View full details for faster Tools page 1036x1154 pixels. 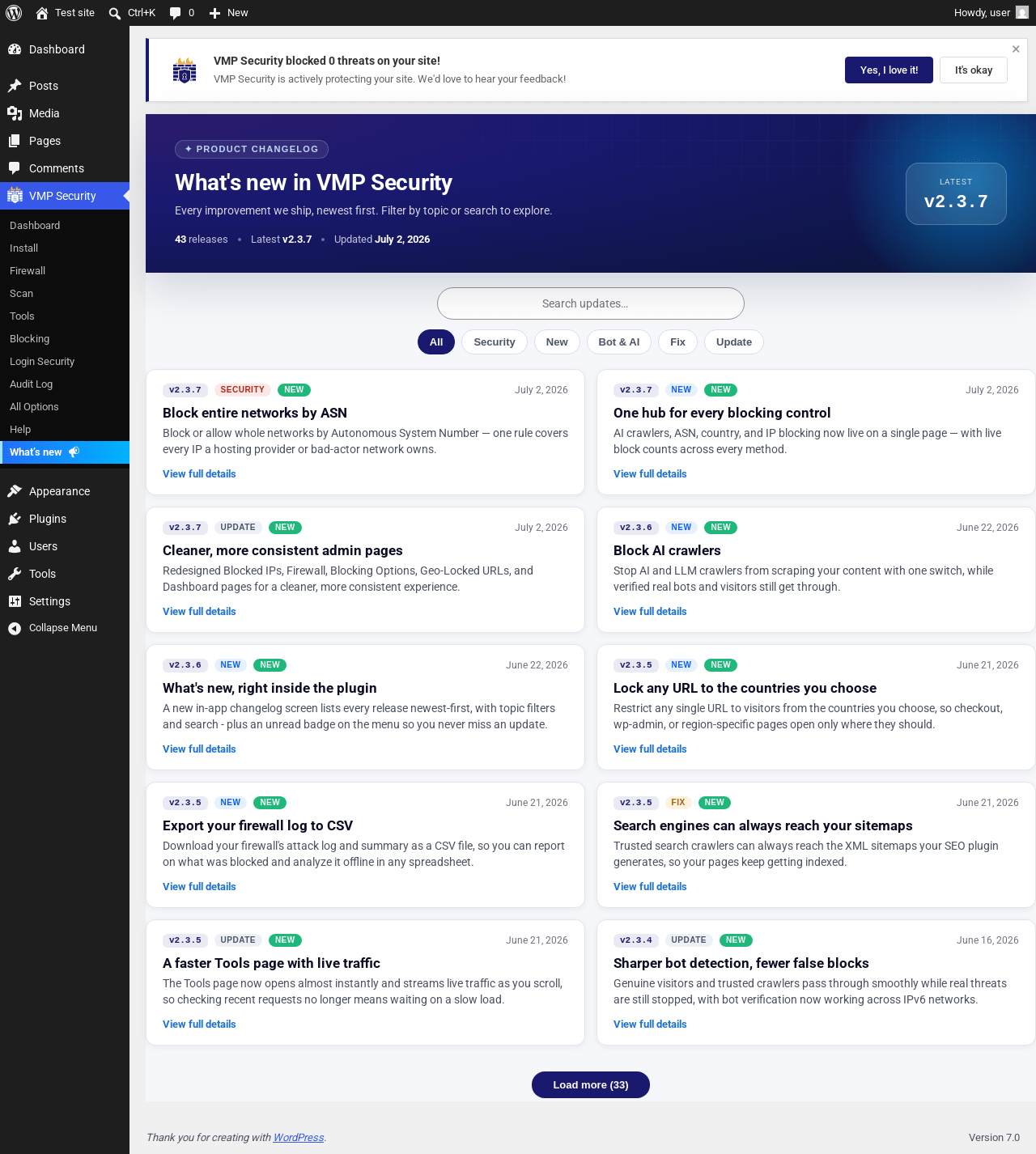point(199,1025)
